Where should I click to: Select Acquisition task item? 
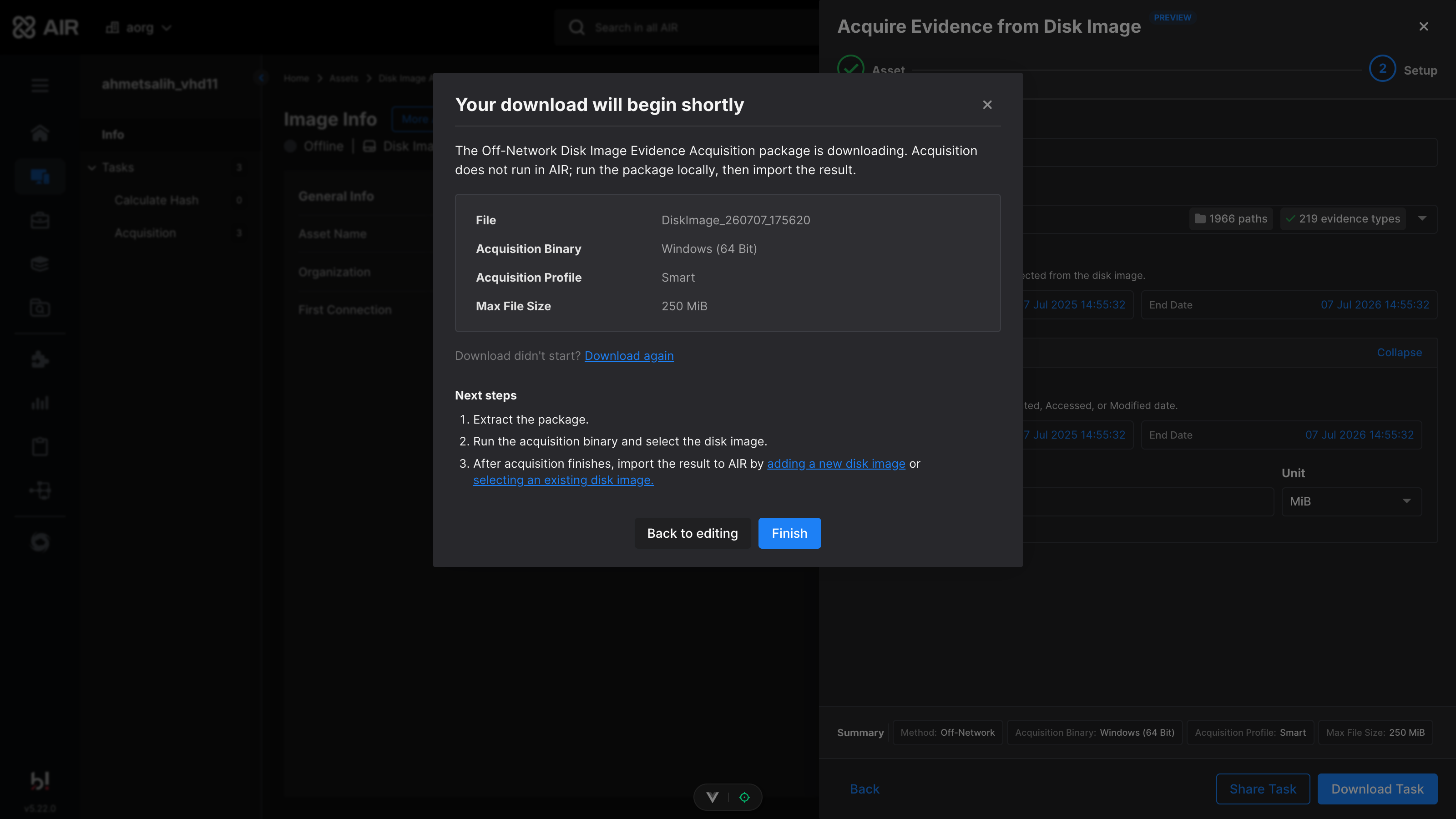[145, 233]
